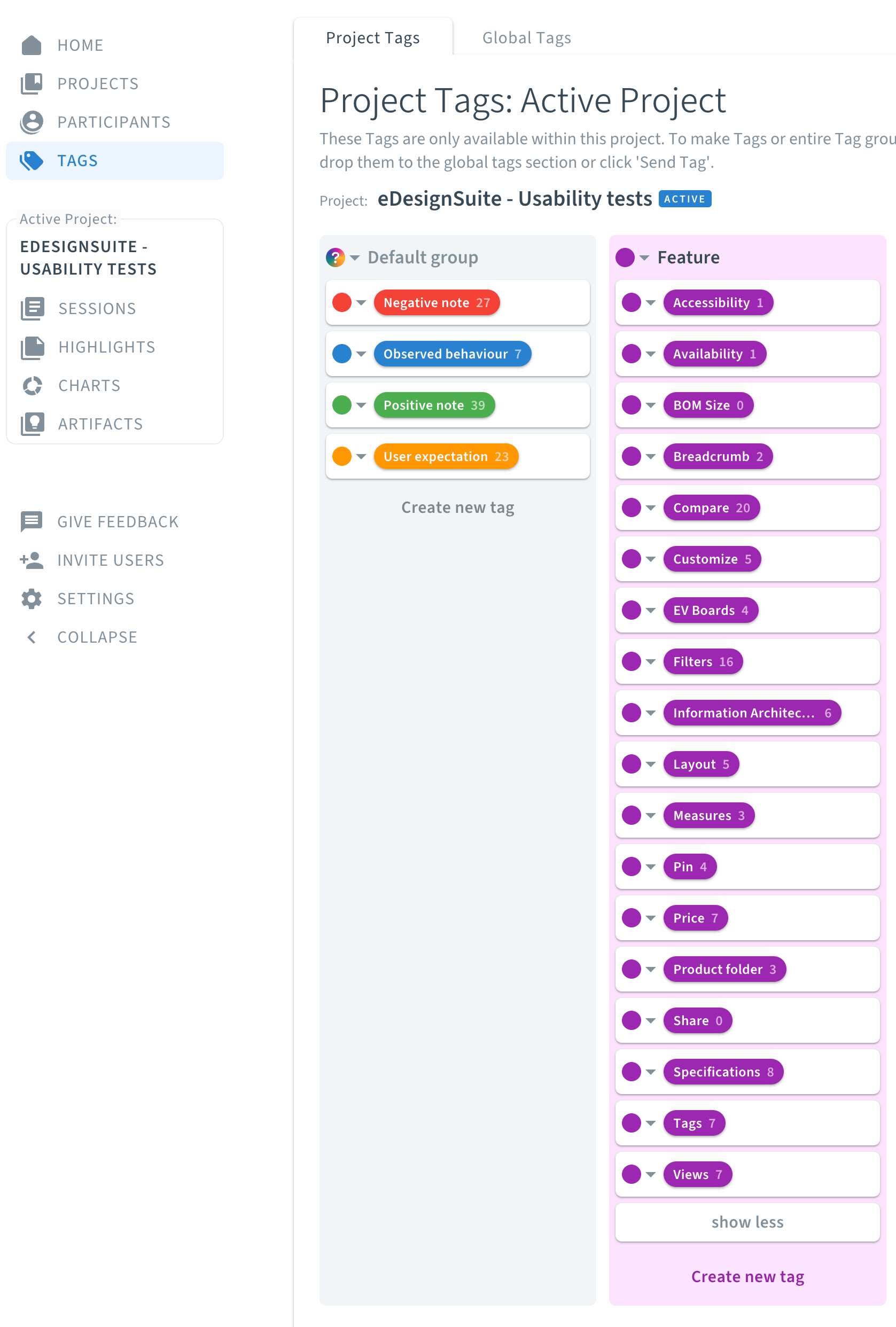This screenshot has width=896, height=1327.
Task: Click the Settings gear icon
Action: click(32, 598)
